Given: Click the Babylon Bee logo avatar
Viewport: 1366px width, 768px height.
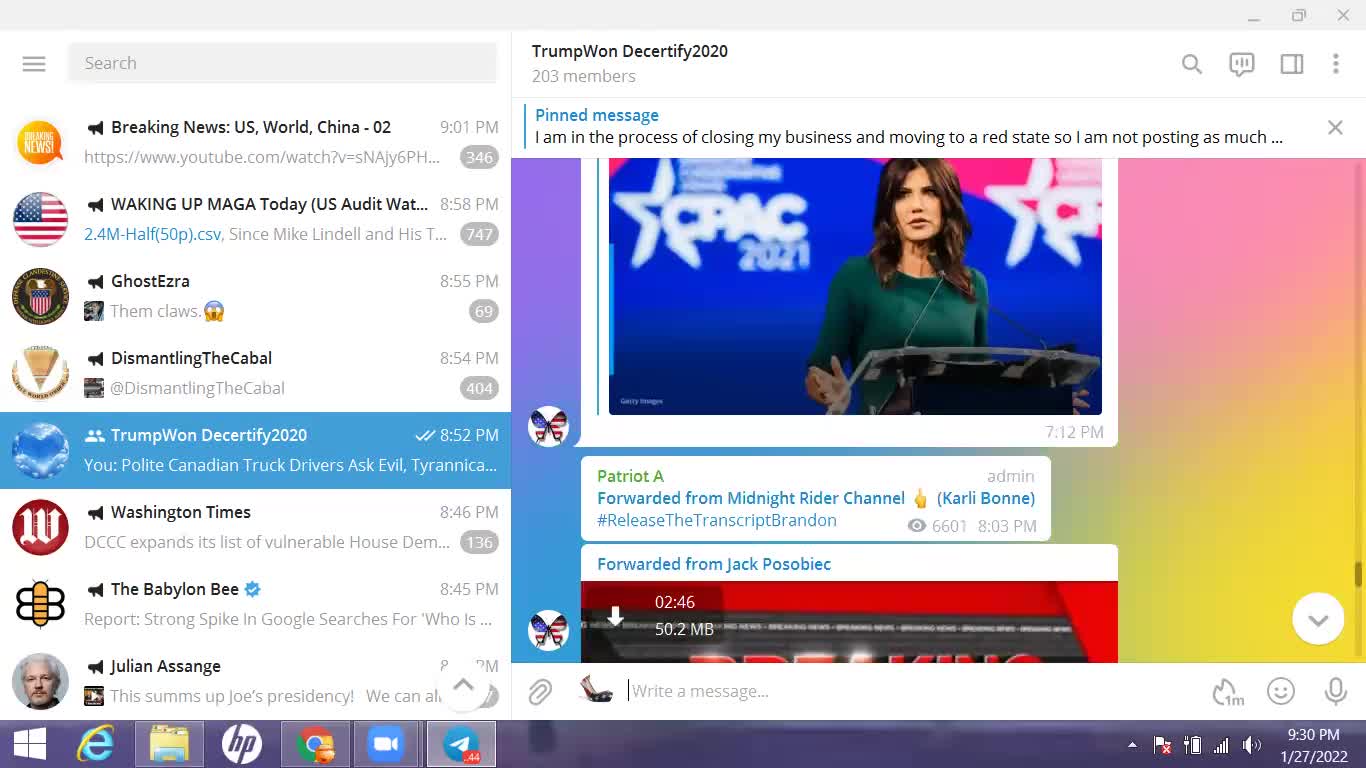Looking at the screenshot, I should (x=40, y=604).
